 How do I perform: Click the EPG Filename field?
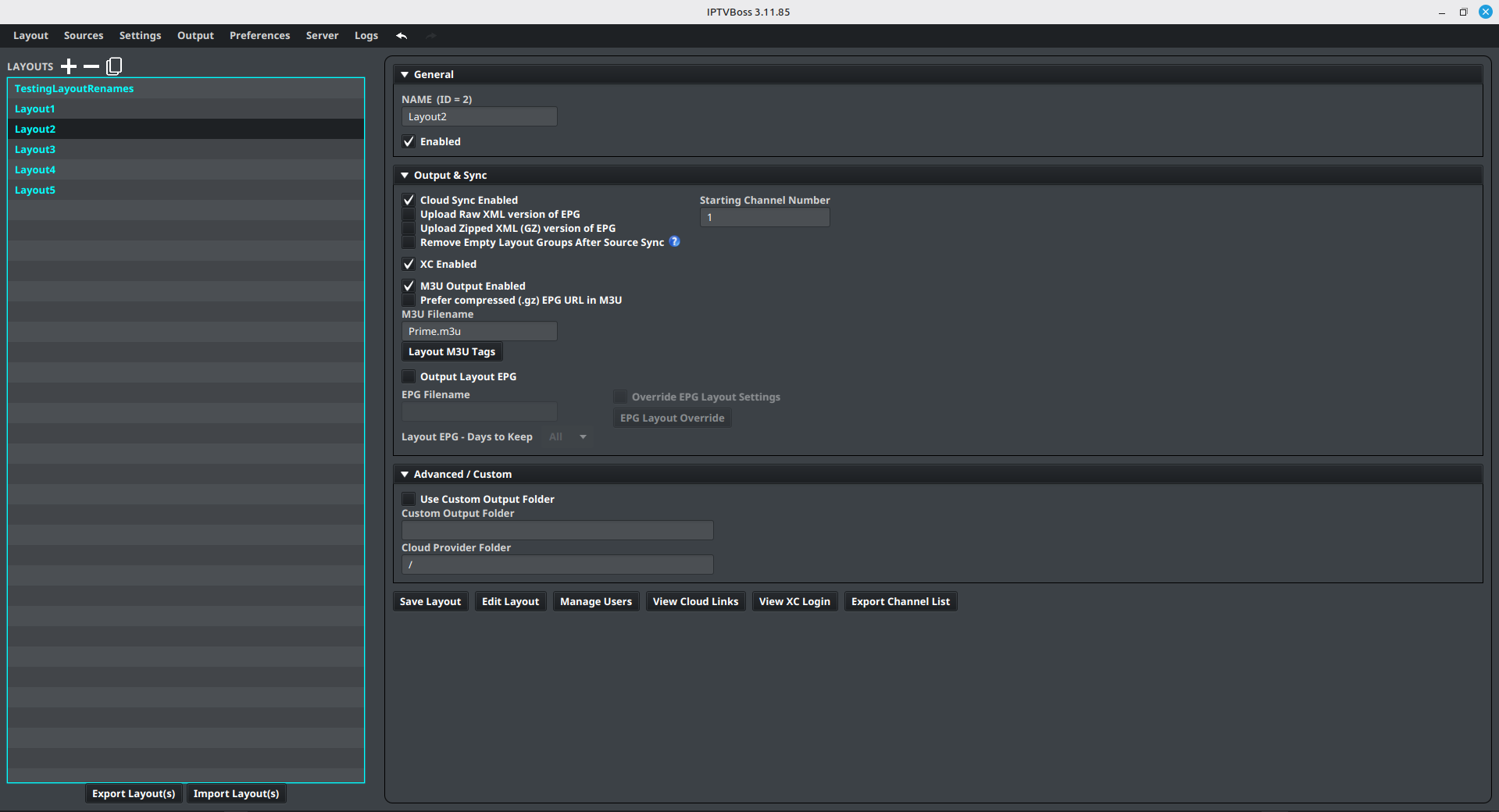(x=479, y=411)
